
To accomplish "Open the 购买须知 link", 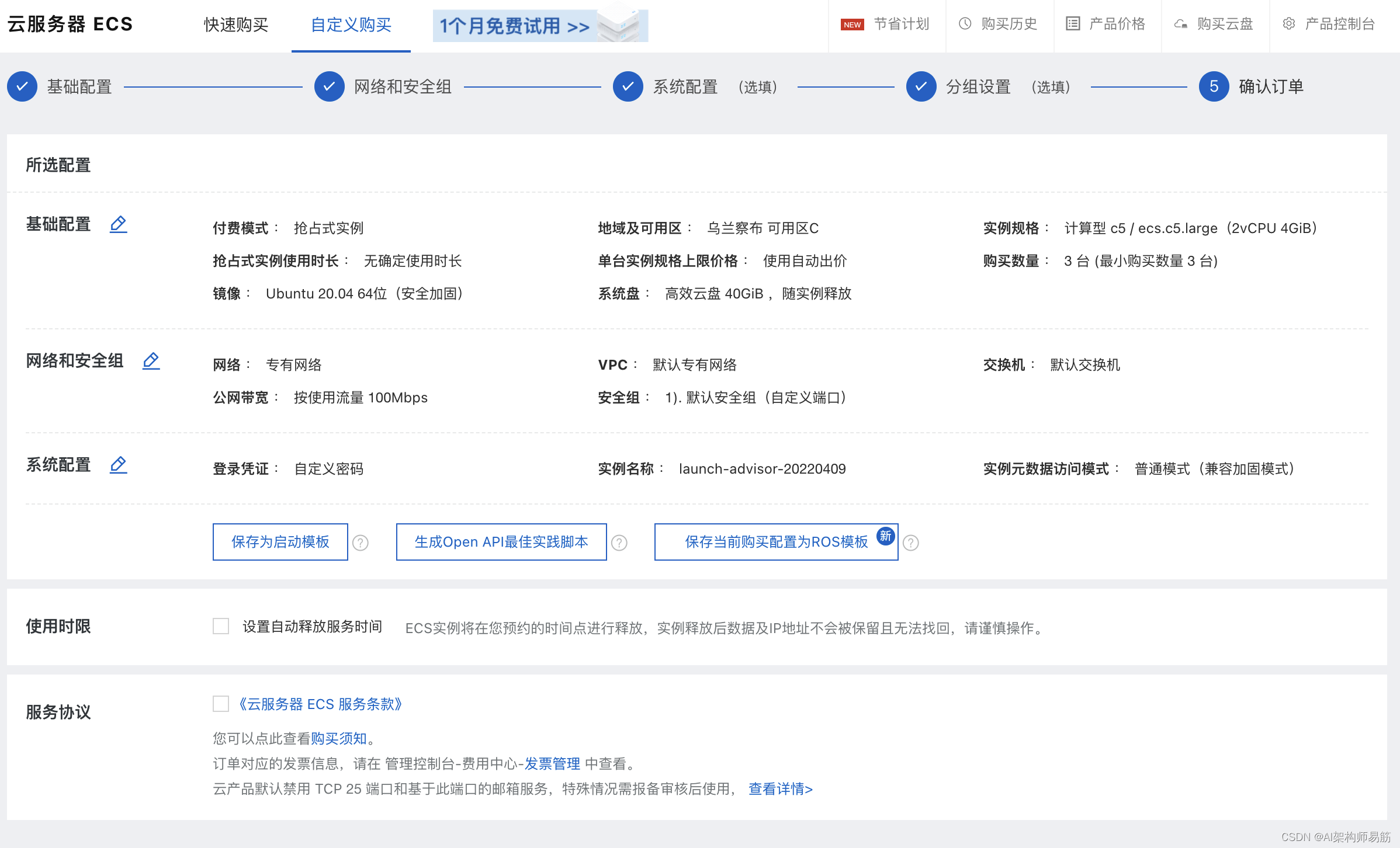I will [x=339, y=738].
